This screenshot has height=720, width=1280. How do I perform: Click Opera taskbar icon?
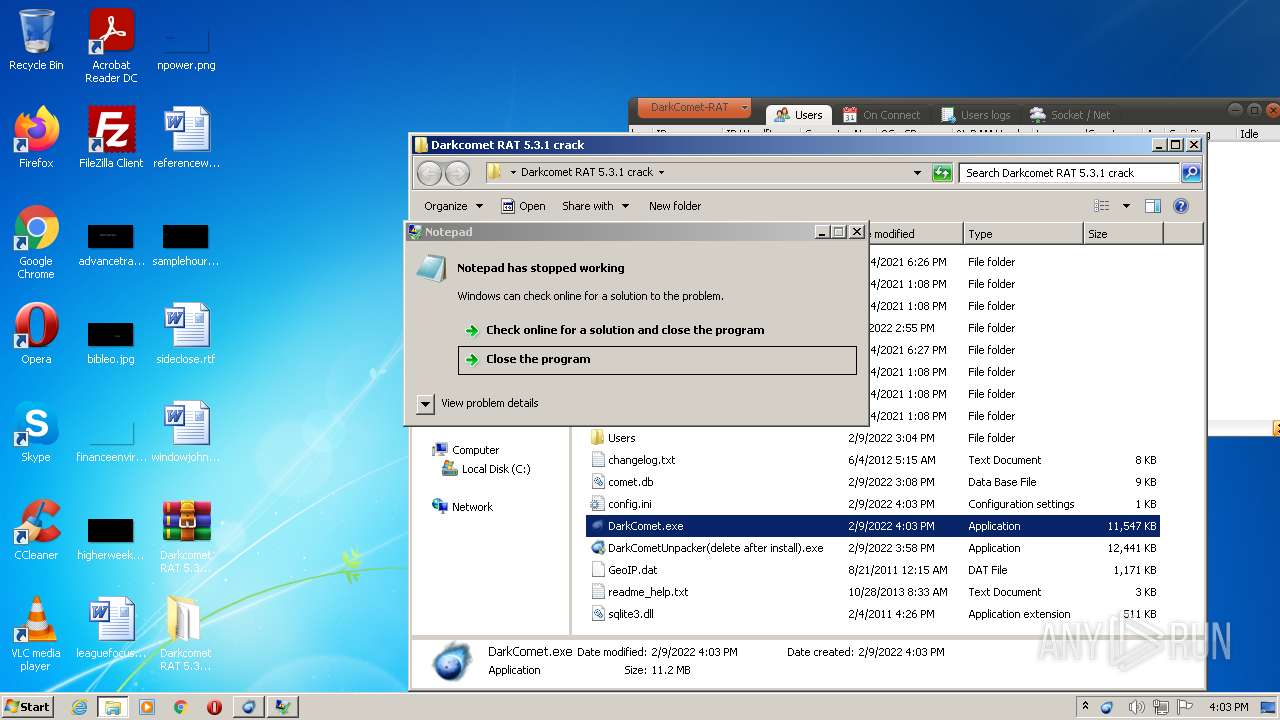click(x=214, y=707)
